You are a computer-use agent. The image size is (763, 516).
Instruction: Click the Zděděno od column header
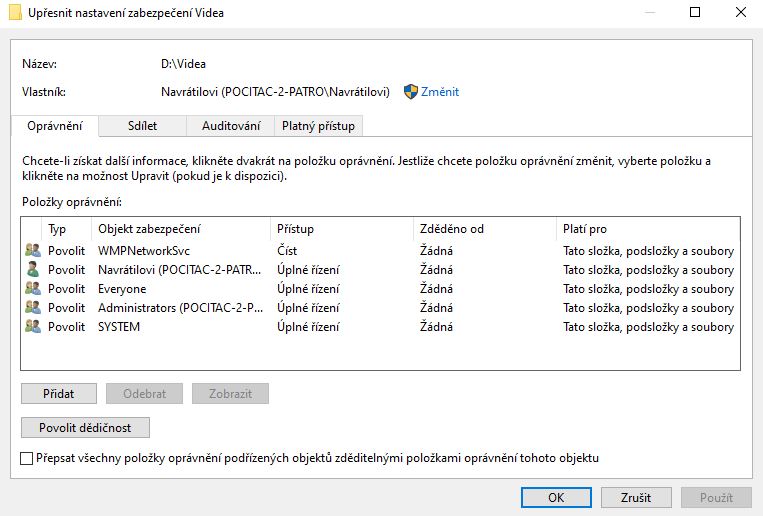(x=484, y=229)
